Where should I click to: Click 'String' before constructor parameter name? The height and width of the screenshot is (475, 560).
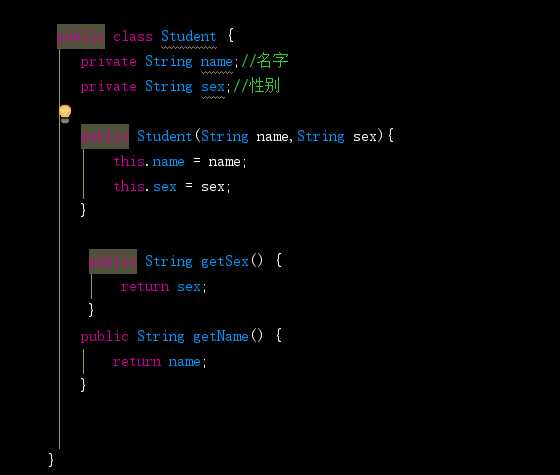pos(225,137)
